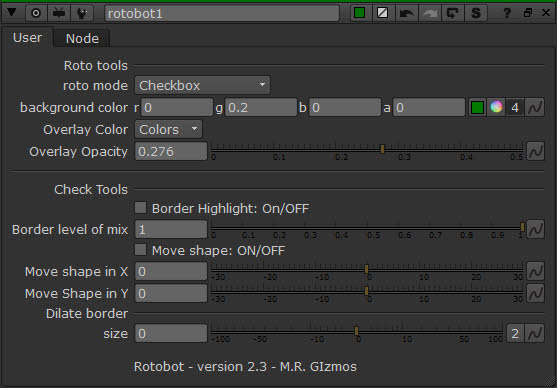Open help via the question mark icon
The image size is (557, 388).
pyautogui.click(x=507, y=13)
